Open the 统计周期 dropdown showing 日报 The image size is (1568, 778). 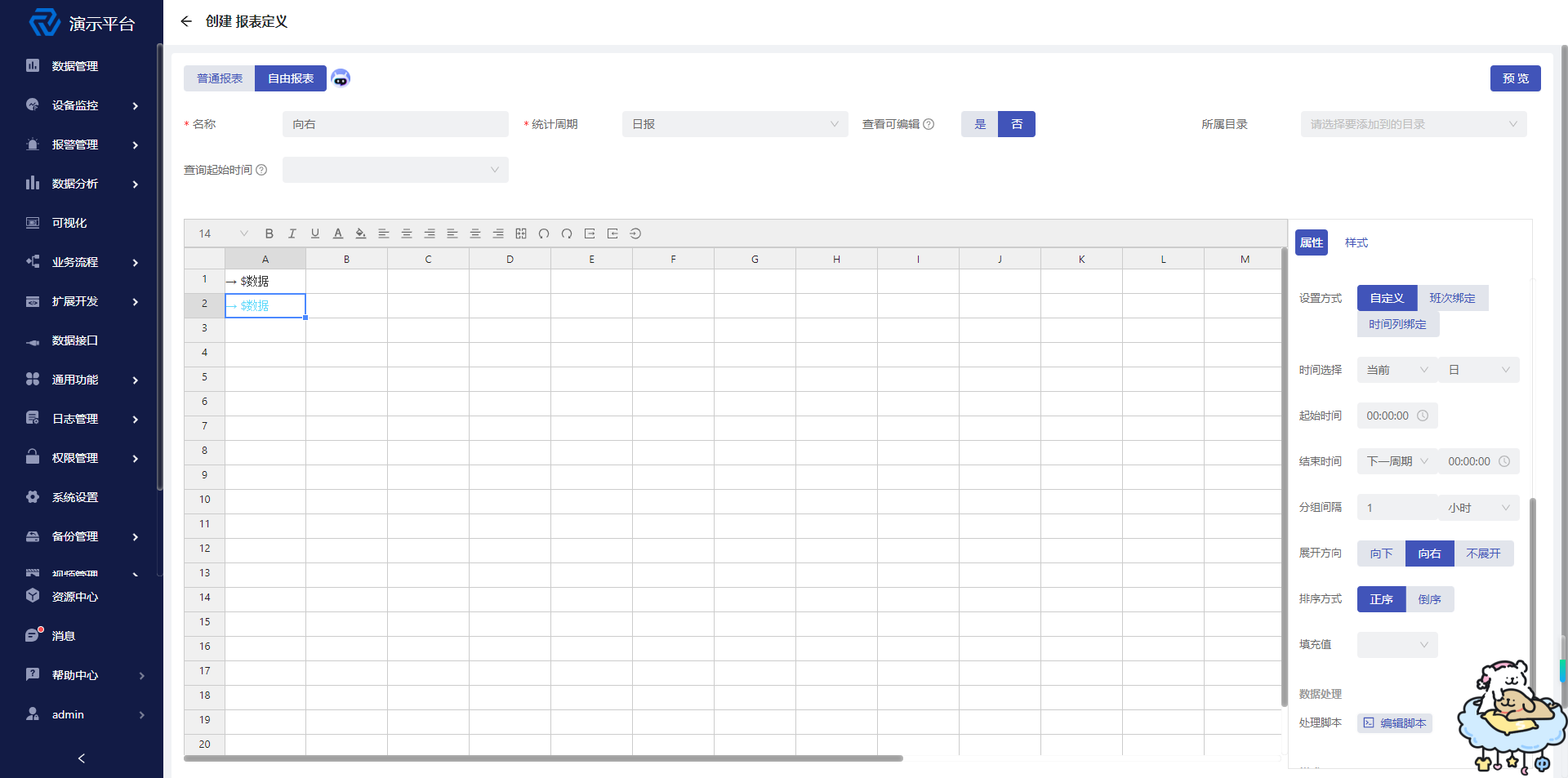[734, 124]
